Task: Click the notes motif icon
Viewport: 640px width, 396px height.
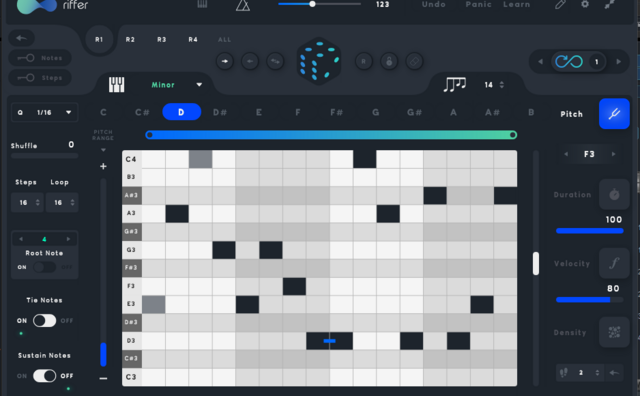Action: [x=455, y=85]
